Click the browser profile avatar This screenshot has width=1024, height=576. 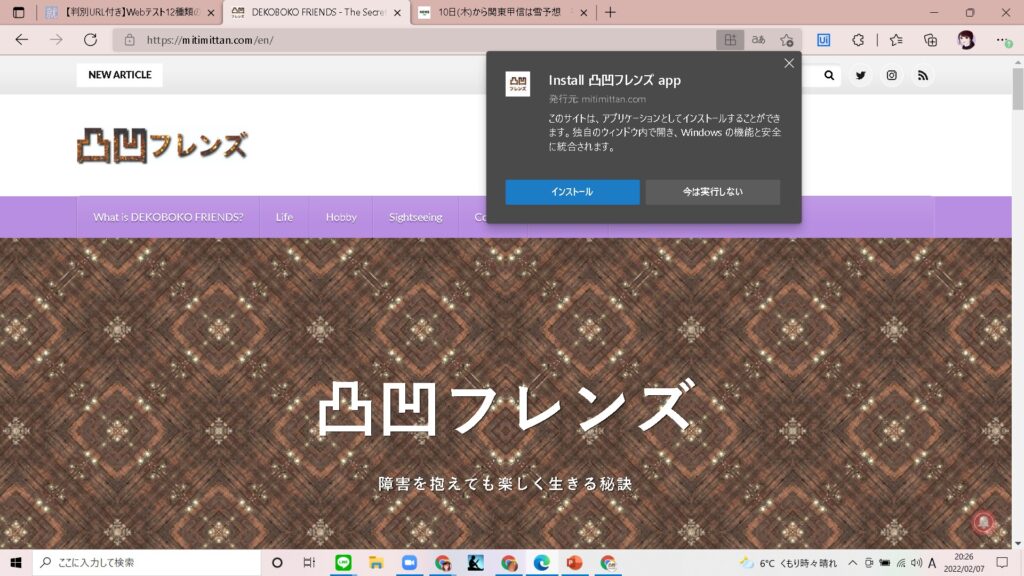967,40
